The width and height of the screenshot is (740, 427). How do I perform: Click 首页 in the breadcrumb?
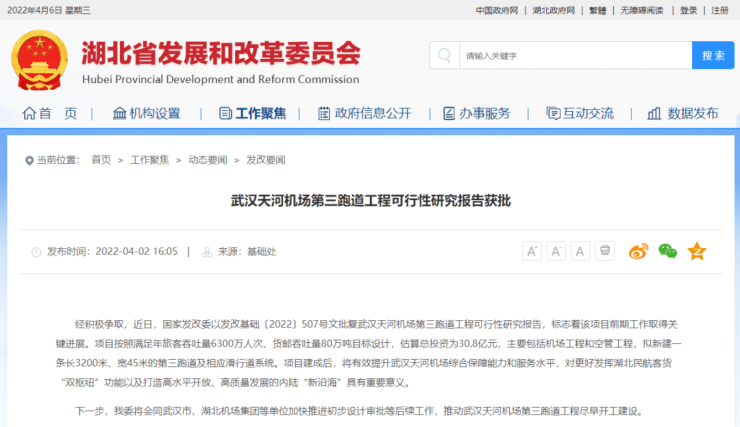[101, 160]
